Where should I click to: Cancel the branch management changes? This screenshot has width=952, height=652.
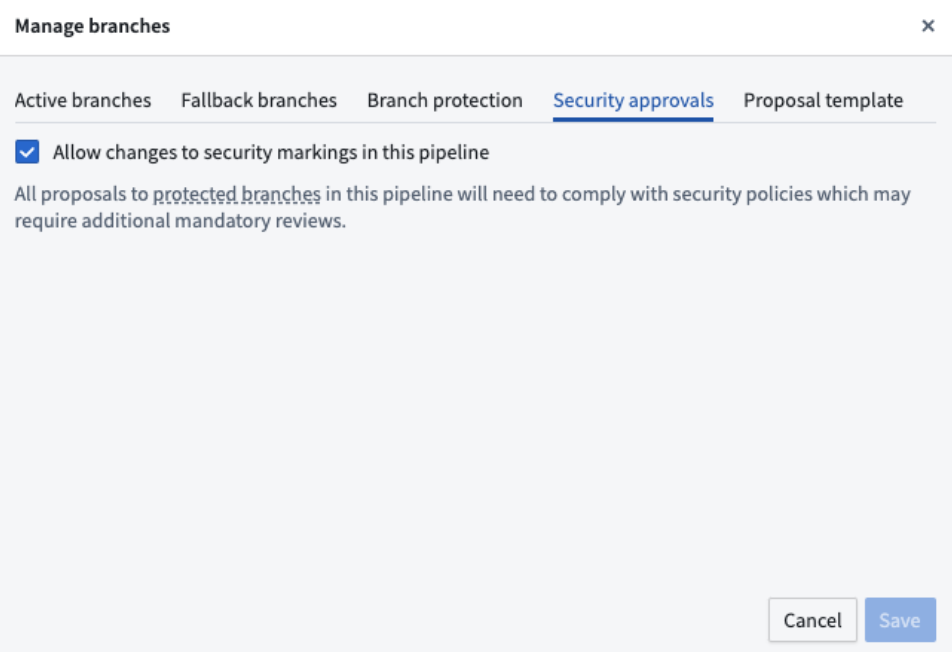(812, 620)
